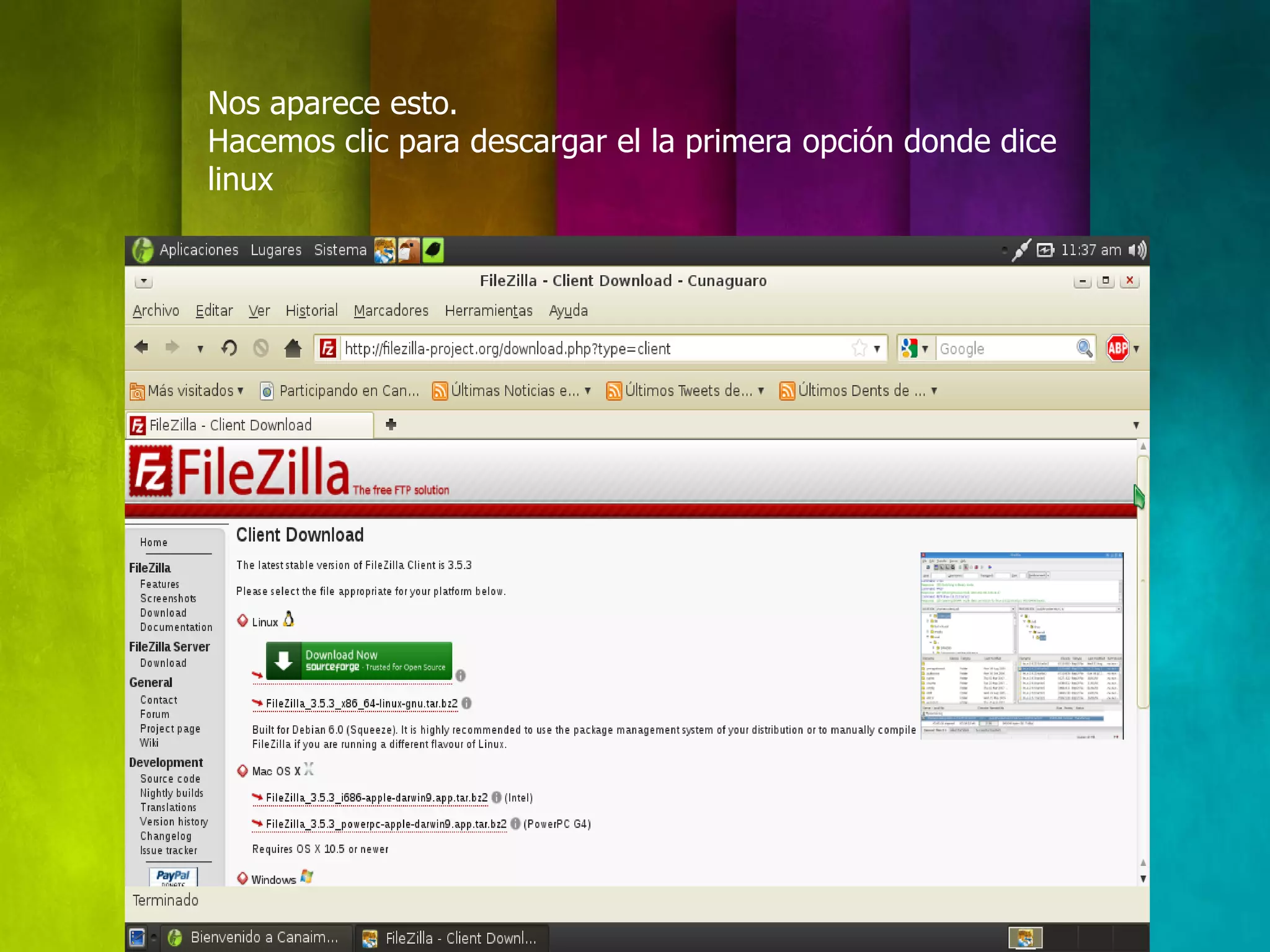
Task: Click info icon beside the PowerPC darwin9 file
Action: tap(515, 824)
